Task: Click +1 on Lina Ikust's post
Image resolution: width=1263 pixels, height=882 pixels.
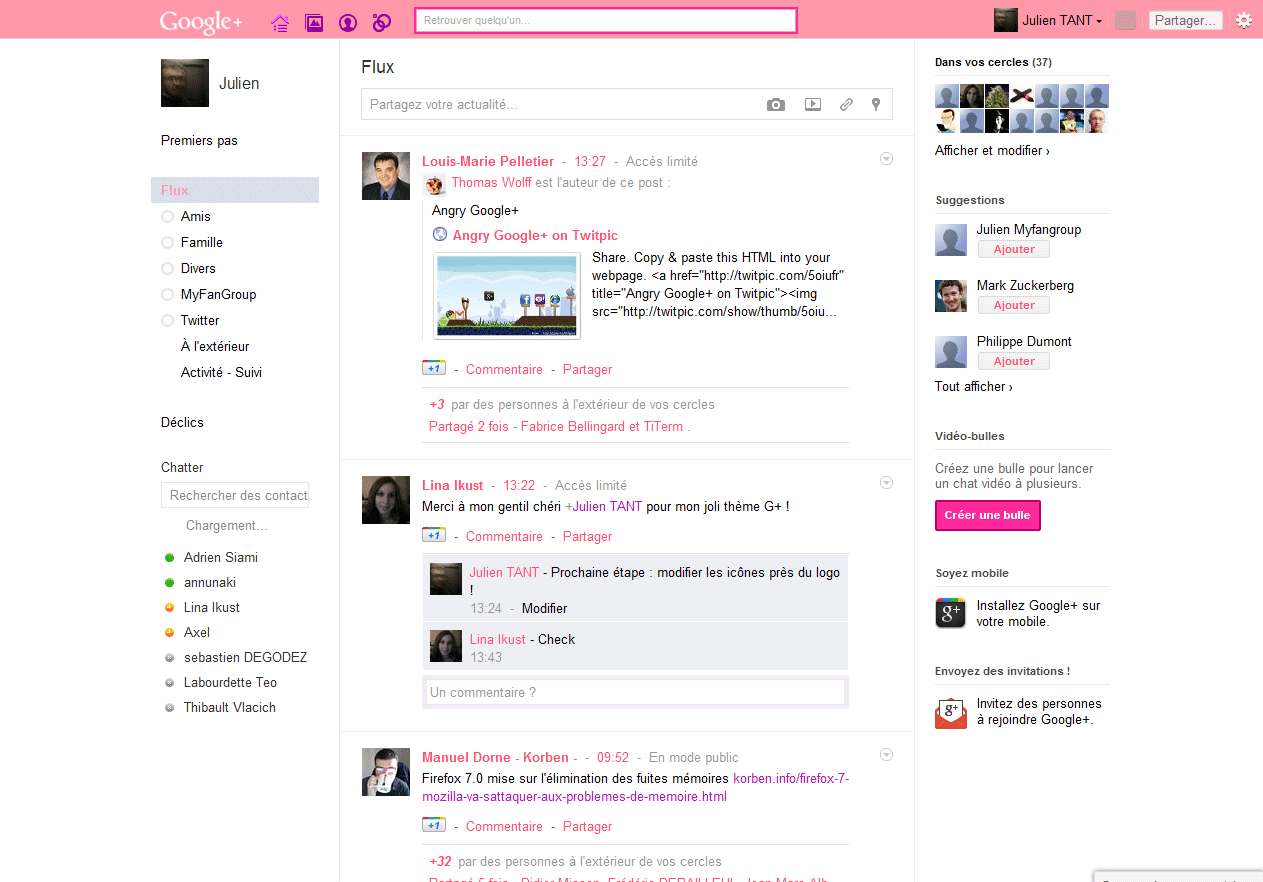Action: tap(433, 535)
